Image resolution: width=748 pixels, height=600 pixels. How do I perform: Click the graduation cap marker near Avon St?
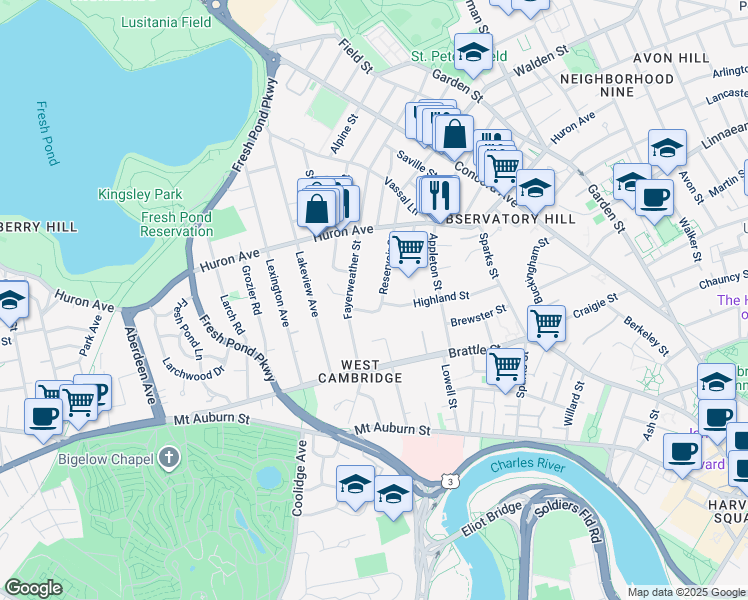click(x=667, y=147)
